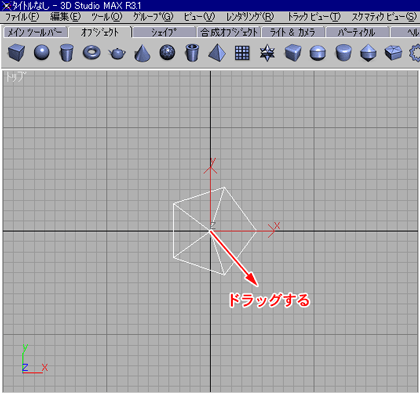
Task: Pick the OilTank domed cylinder icon
Action: pos(318,53)
